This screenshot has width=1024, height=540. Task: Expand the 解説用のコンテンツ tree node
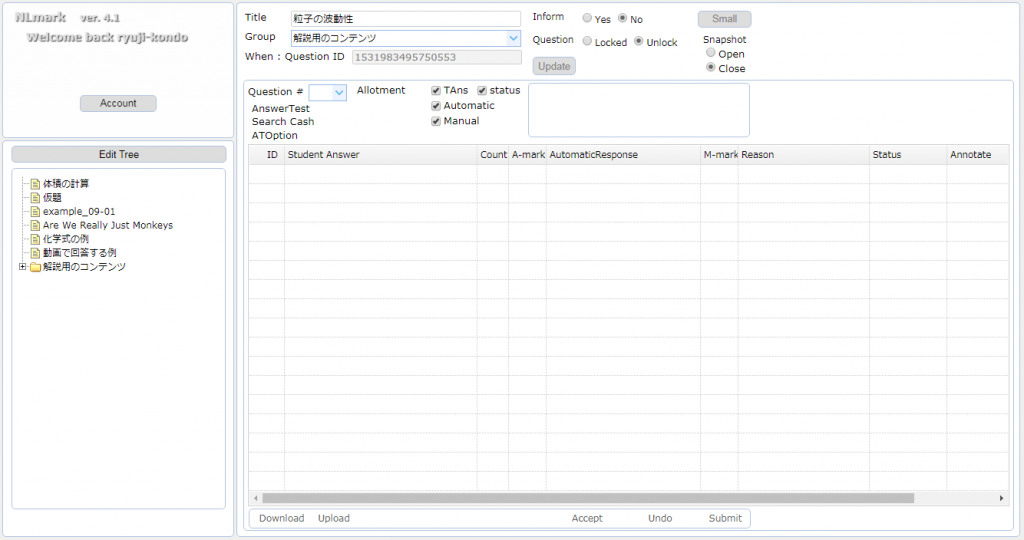[22, 267]
